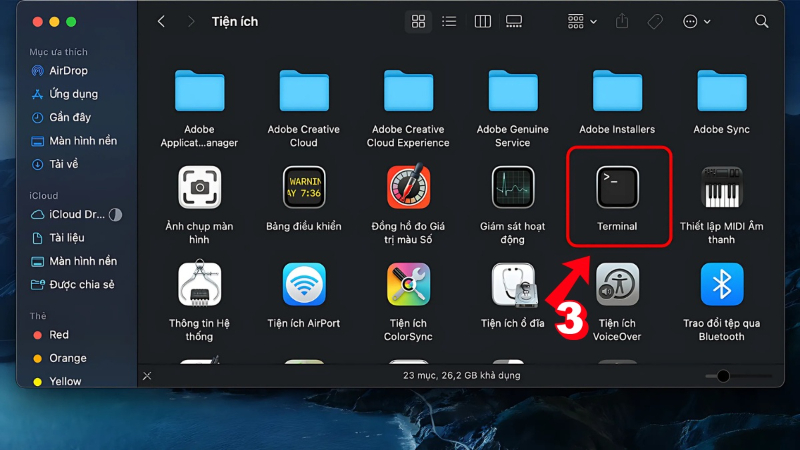Go back with the left chevron
The image size is (800, 450).
click(161, 21)
